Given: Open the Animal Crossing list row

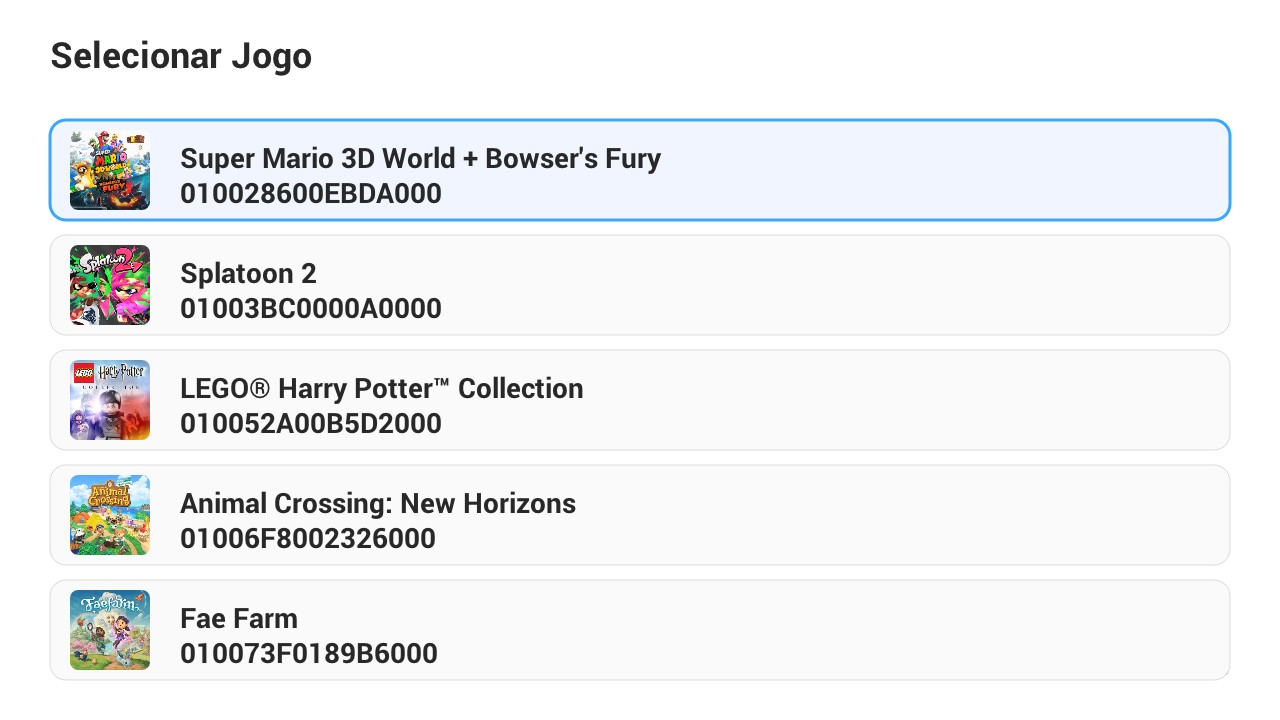Looking at the screenshot, I should click(900, 515).
